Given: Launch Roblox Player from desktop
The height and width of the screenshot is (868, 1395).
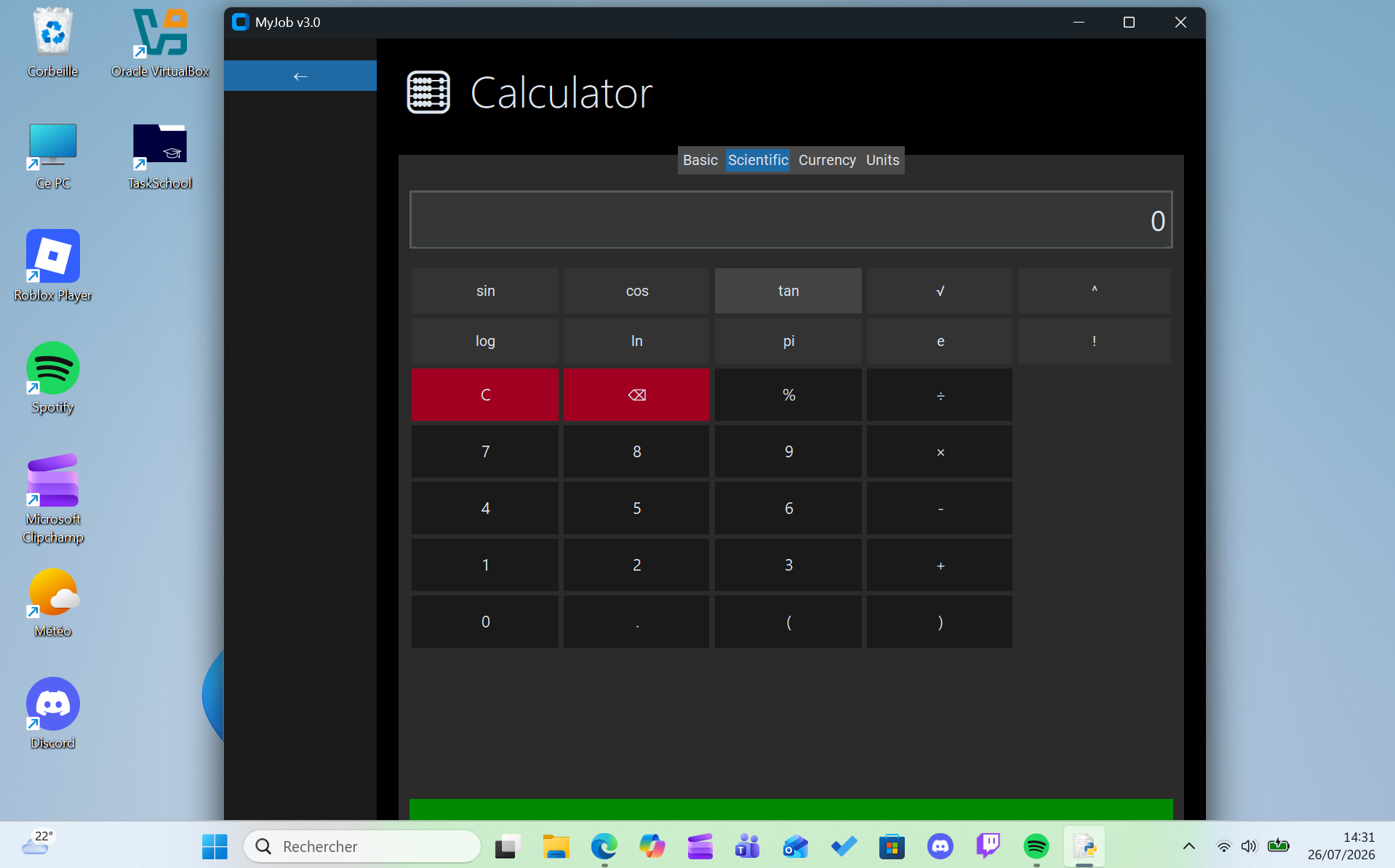Looking at the screenshot, I should click(x=52, y=266).
